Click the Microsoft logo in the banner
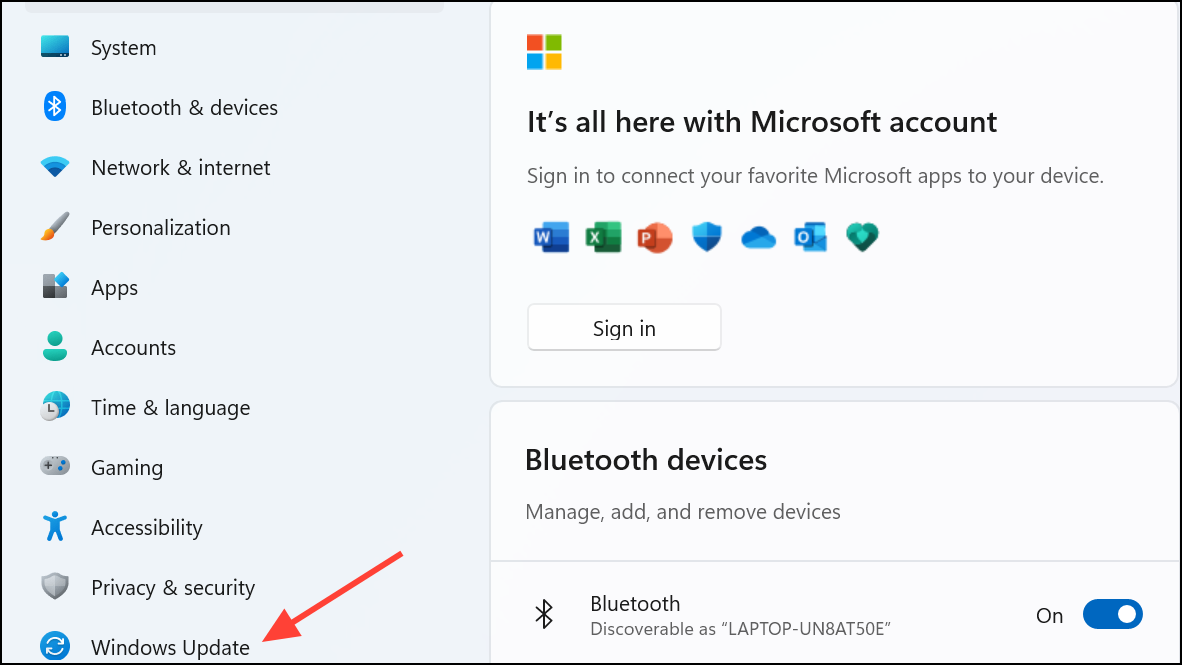Image resolution: width=1182 pixels, height=665 pixels. pos(543,51)
